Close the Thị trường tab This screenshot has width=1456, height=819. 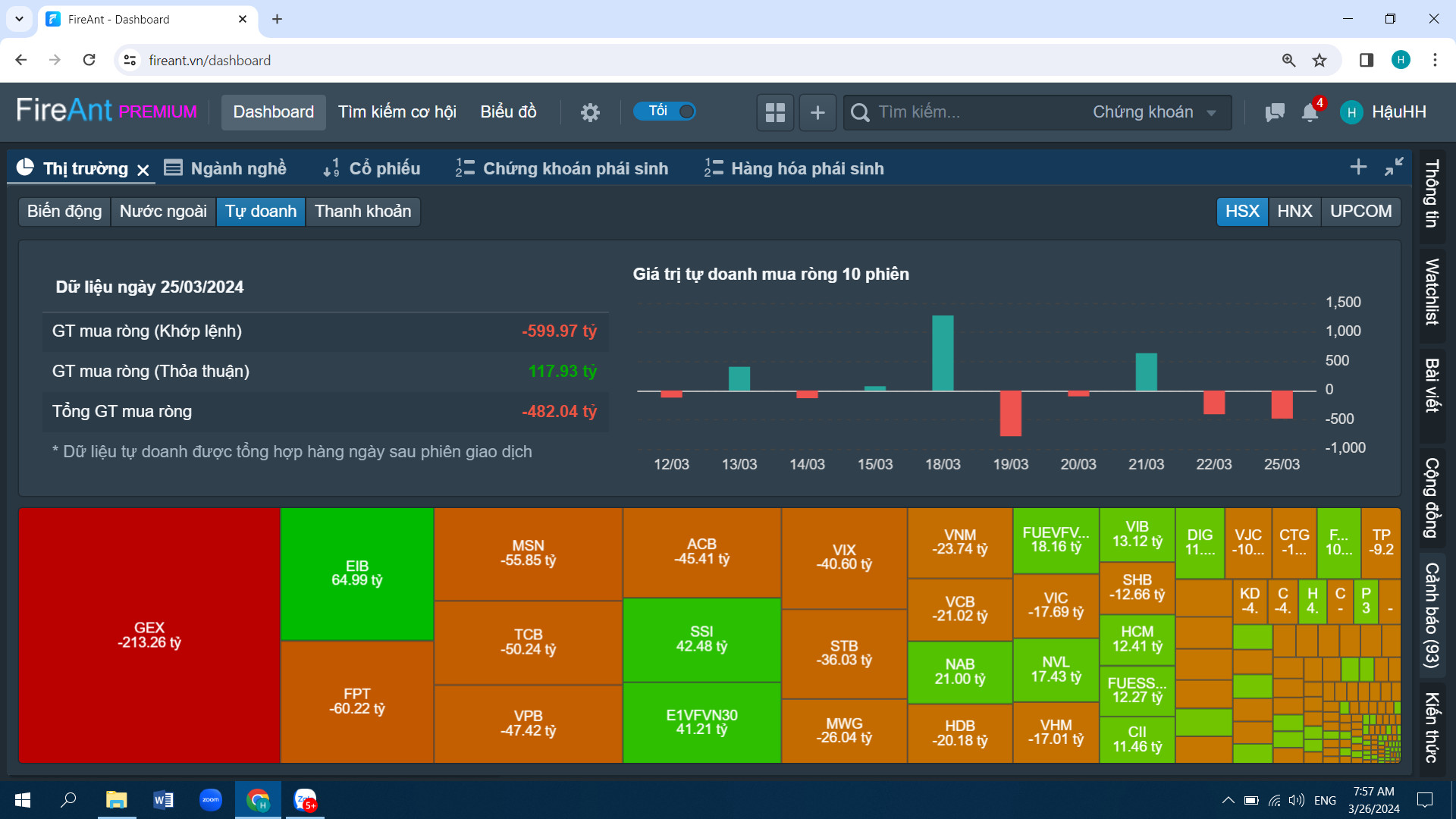tap(143, 170)
